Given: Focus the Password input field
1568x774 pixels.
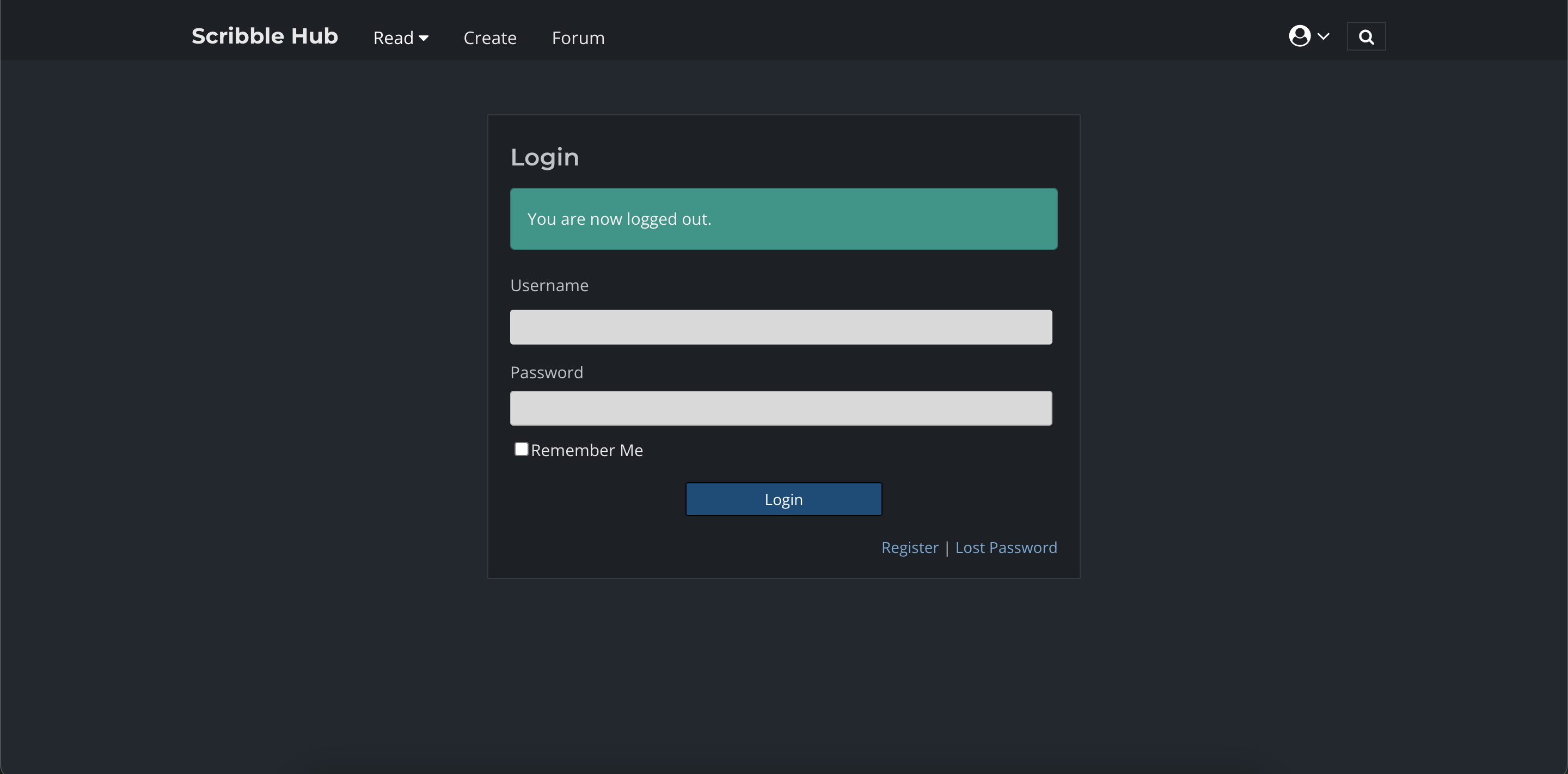Looking at the screenshot, I should click(780, 408).
